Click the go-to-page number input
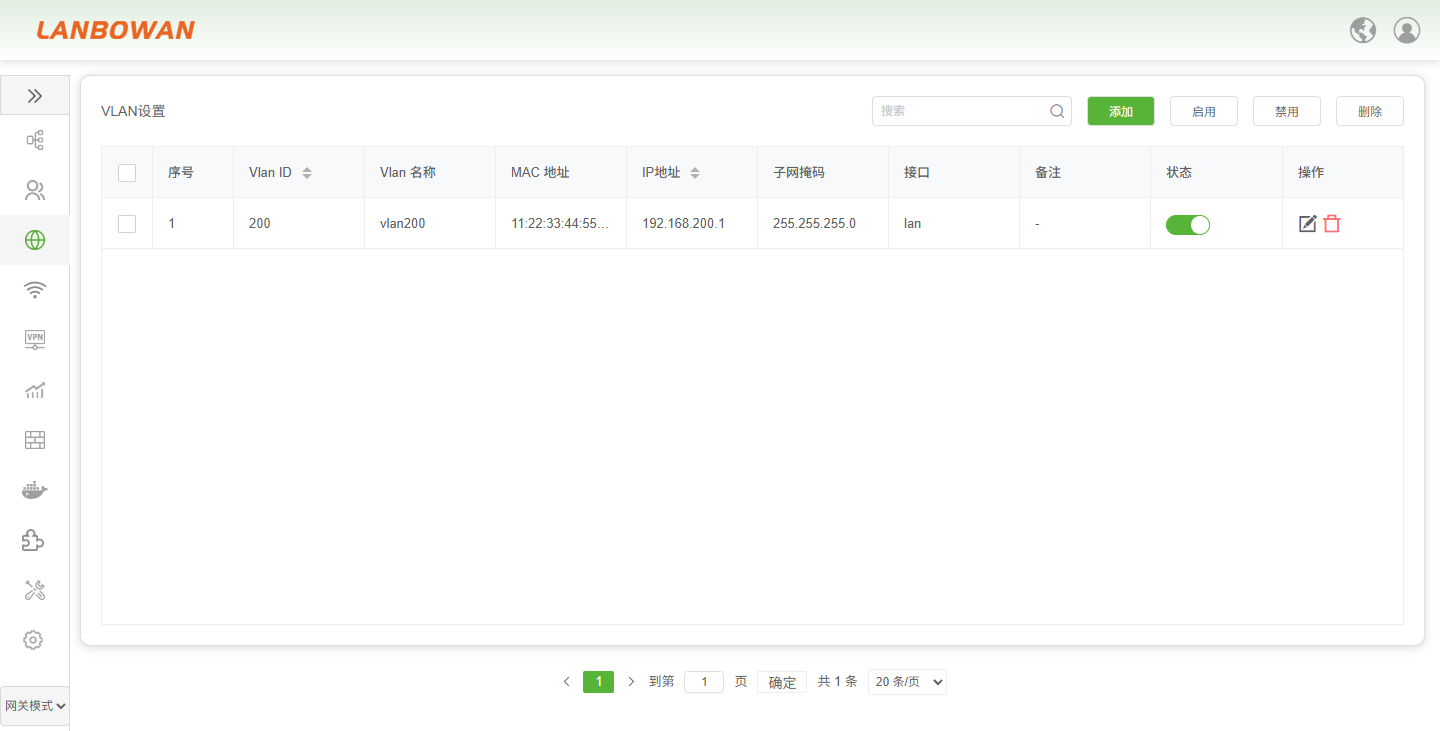This screenshot has width=1440, height=731. 704,682
